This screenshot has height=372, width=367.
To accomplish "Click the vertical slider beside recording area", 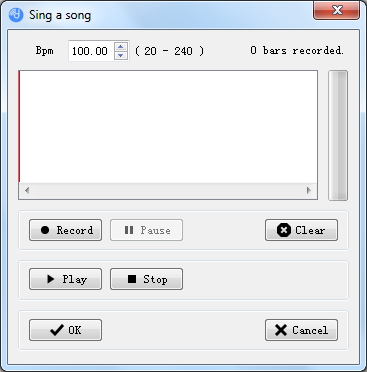I will [338, 135].
